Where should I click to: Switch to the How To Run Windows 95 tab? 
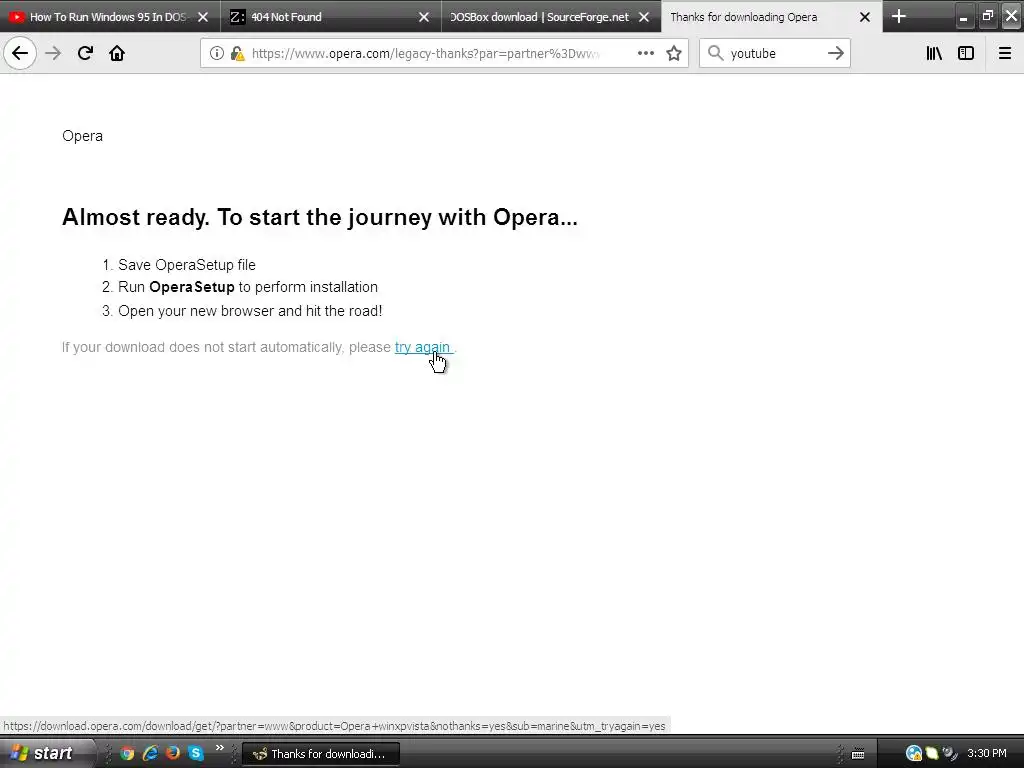pyautogui.click(x=108, y=17)
